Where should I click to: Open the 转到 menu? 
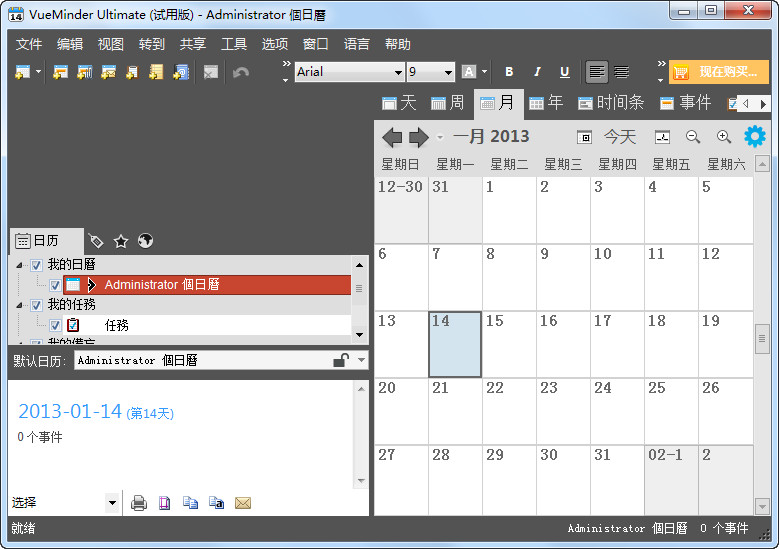(152, 44)
